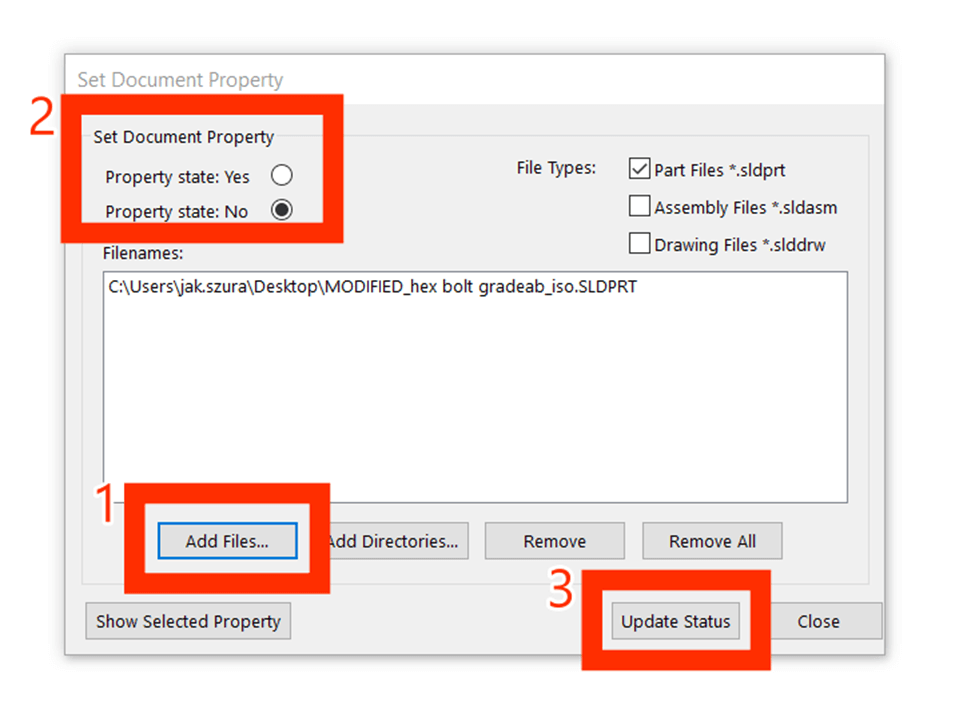This screenshot has width=959, height=725.
Task: Click the 'Filenames:' label
Action: [141, 254]
